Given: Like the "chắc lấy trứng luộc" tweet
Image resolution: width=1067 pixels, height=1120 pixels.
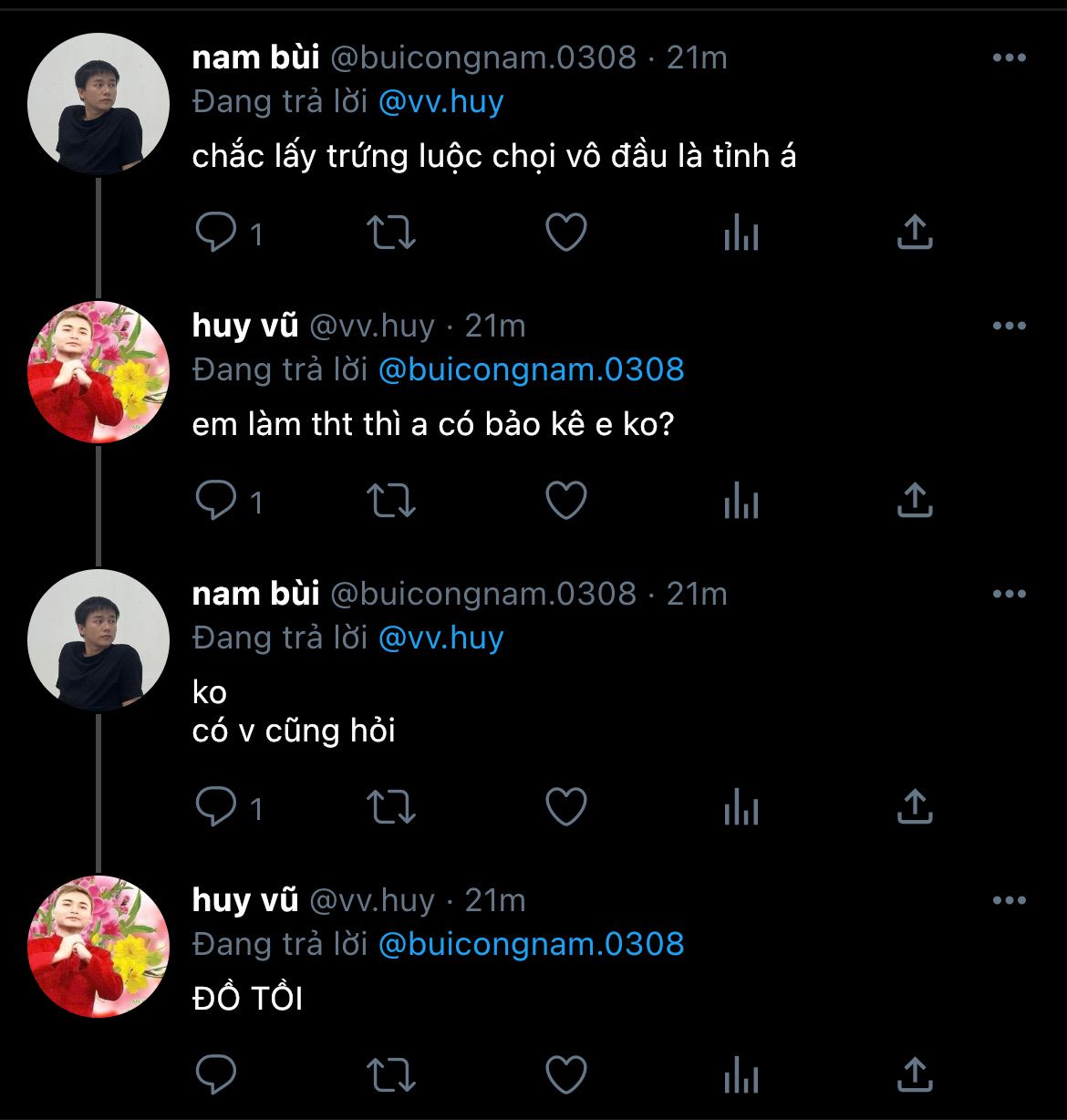Looking at the screenshot, I should [565, 233].
